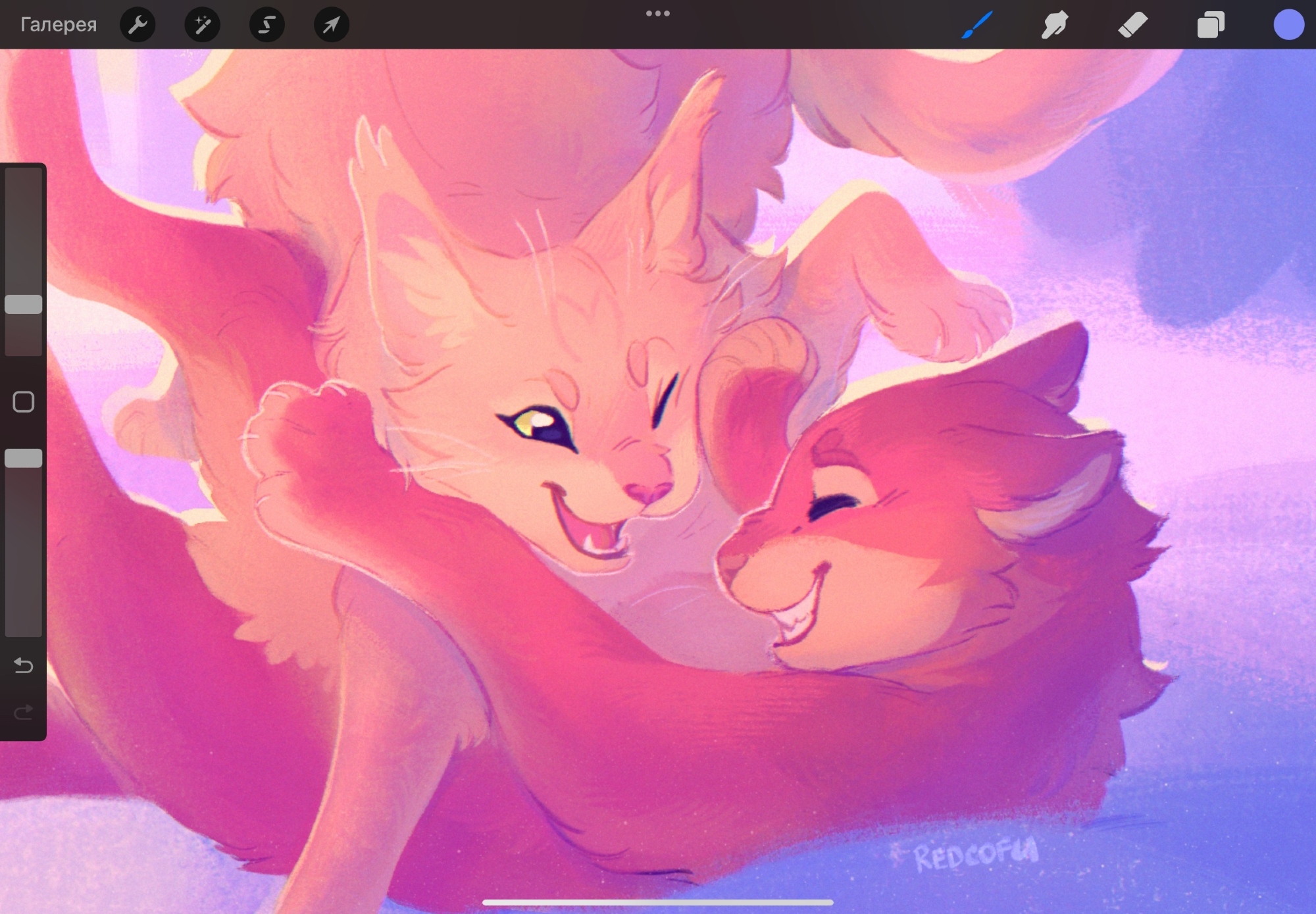Viewport: 1316px width, 914px height.
Task: Open the blue active color swatch
Action: pyautogui.click(x=1288, y=25)
